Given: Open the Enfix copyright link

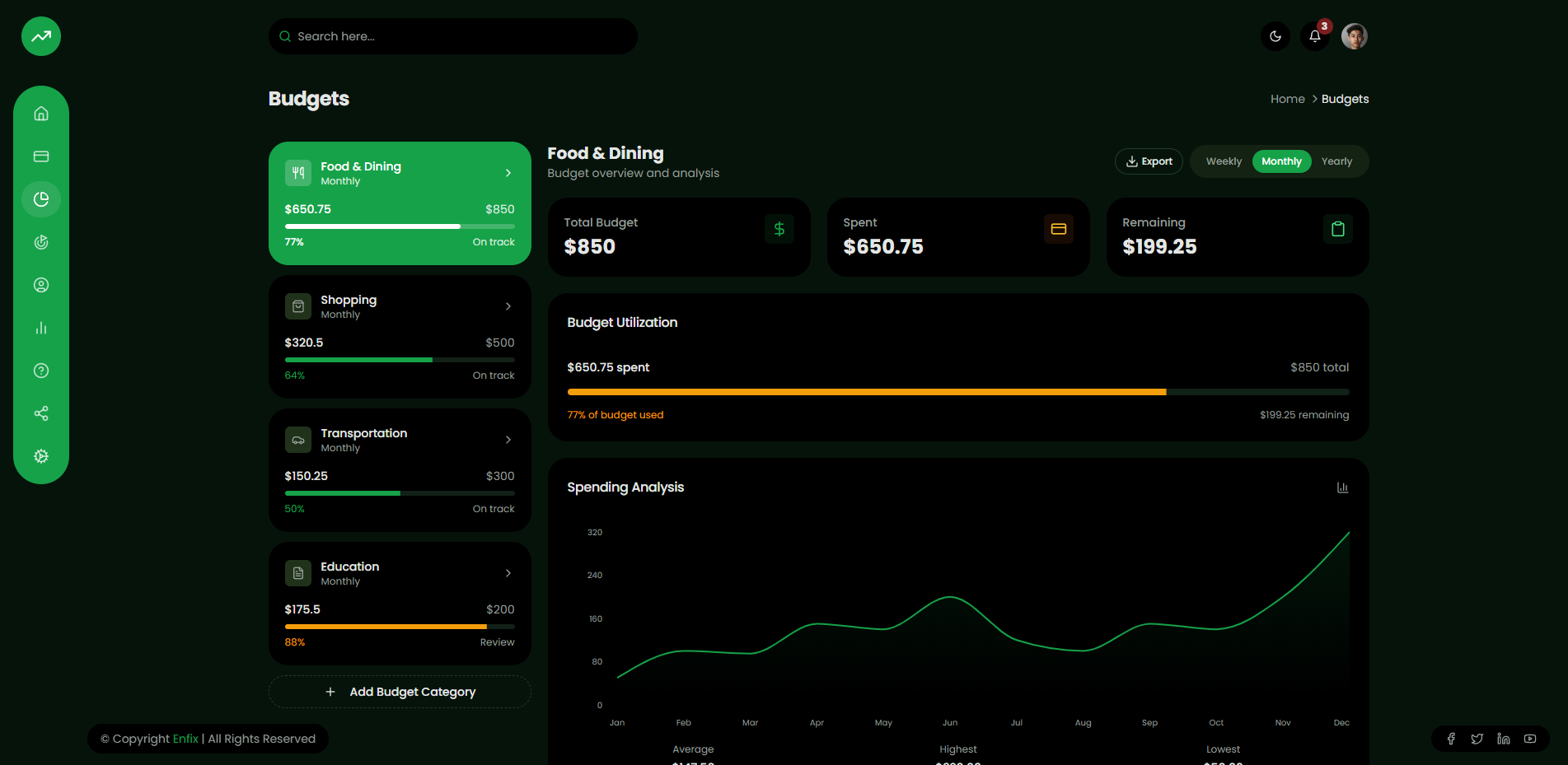Looking at the screenshot, I should coord(185,739).
